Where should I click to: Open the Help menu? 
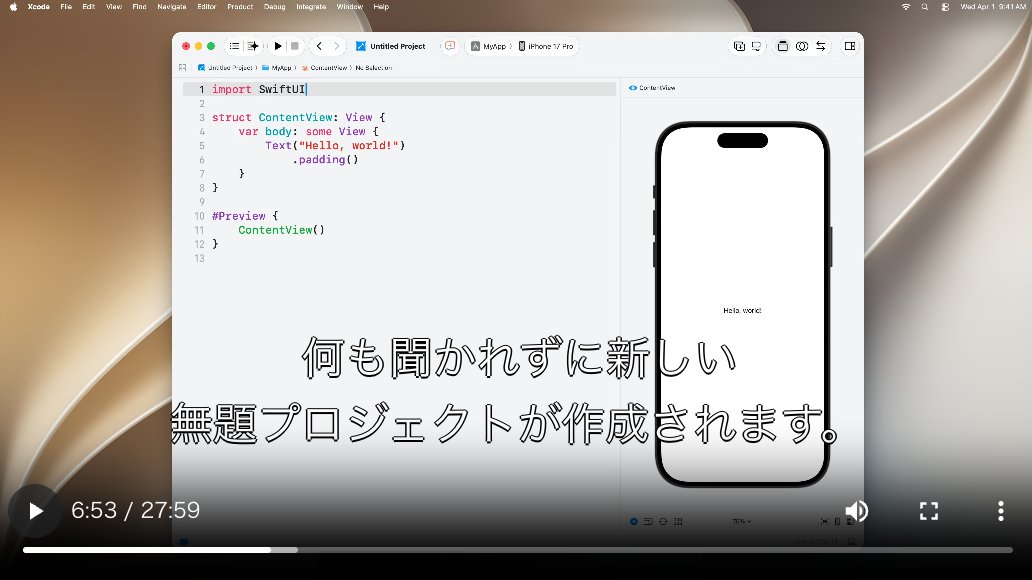381,7
